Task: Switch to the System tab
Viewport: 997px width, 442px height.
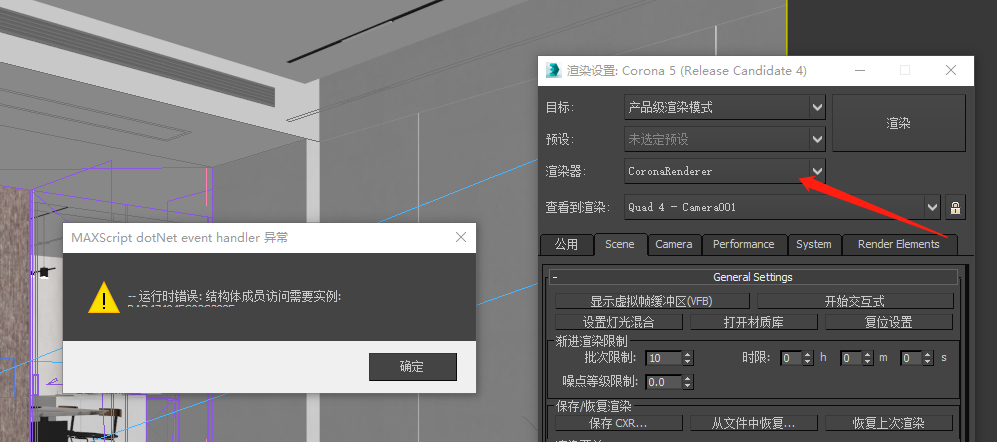Action: pyautogui.click(x=814, y=244)
